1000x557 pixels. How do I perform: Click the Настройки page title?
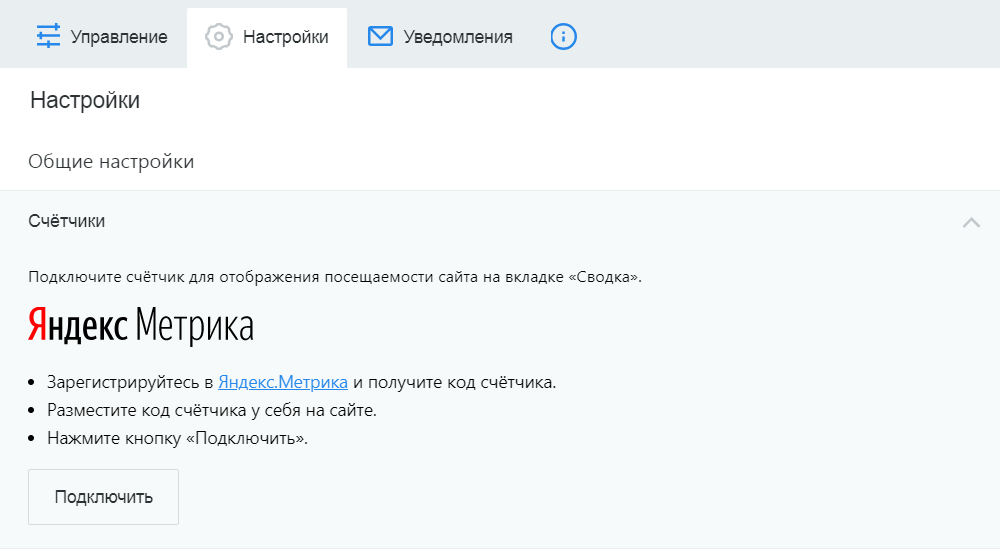[x=85, y=100]
